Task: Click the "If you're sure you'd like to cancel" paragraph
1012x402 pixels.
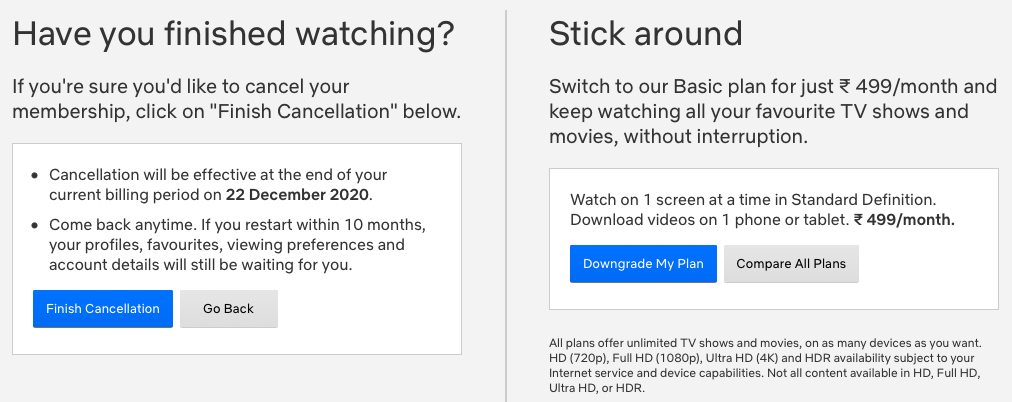Action: pyautogui.click(x=237, y=99)
